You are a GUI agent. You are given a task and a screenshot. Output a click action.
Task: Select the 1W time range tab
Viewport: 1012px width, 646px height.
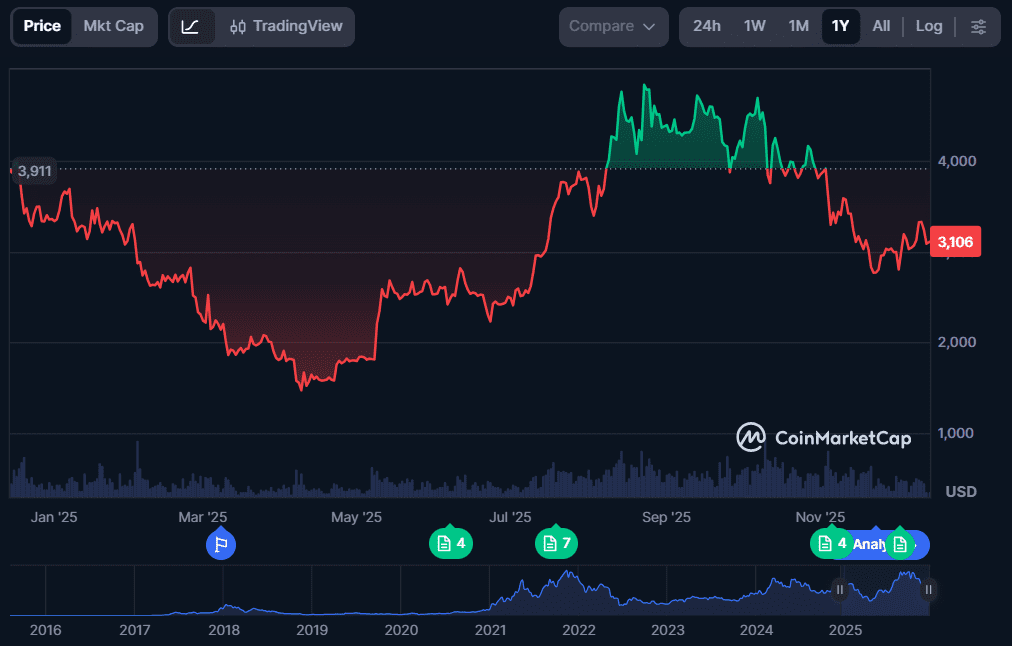[754, 26]
